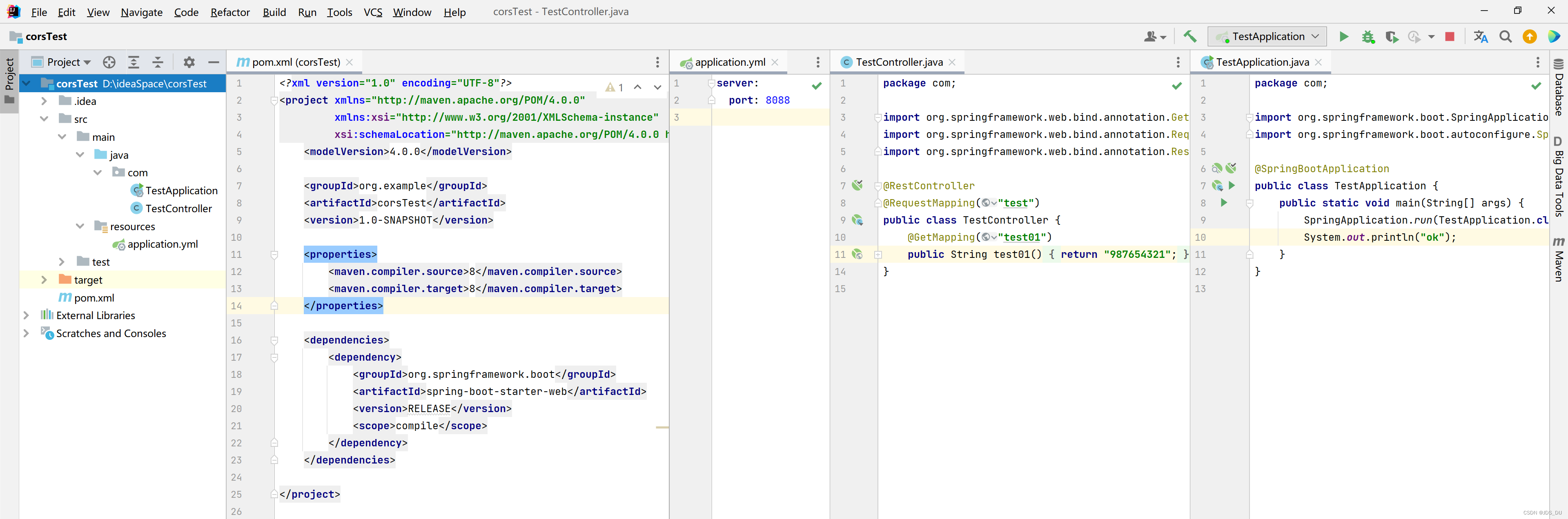This screenshot has width=1568, height=519.
Task: Open Search Everywhere magnifier icon
Action: tap(1505, 36)
